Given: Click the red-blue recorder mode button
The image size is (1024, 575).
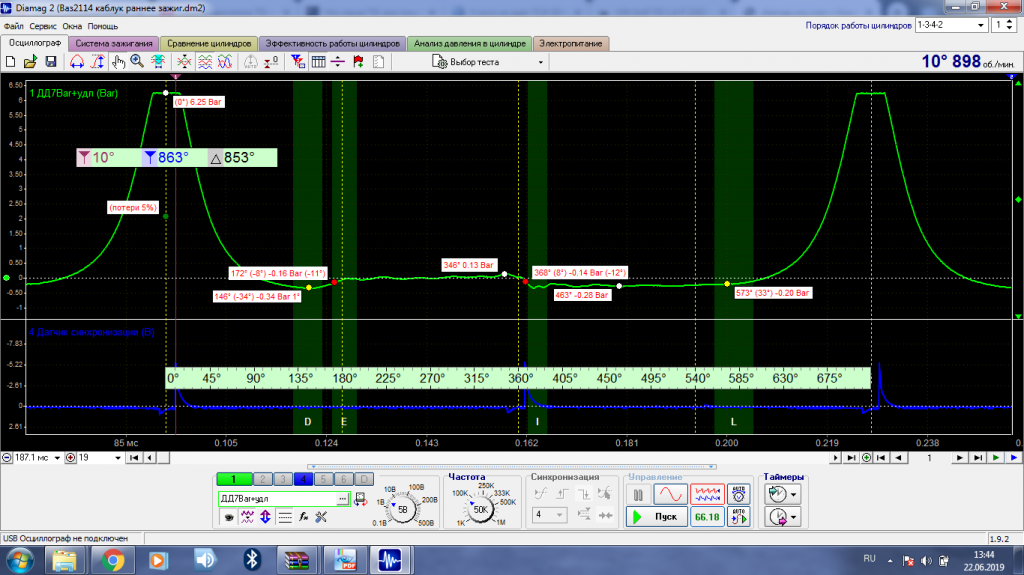Looking at the screenshot, I should click(x=707, y=495).
